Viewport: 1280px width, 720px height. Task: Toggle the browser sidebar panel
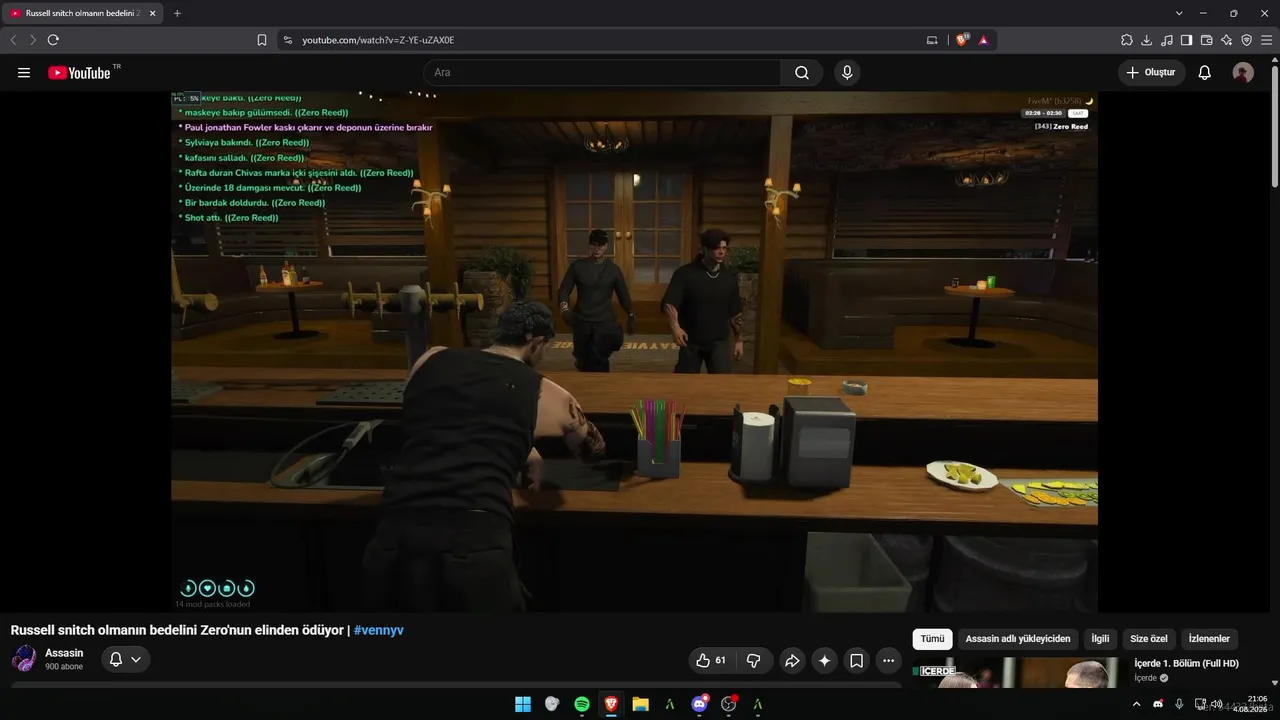1187,40
